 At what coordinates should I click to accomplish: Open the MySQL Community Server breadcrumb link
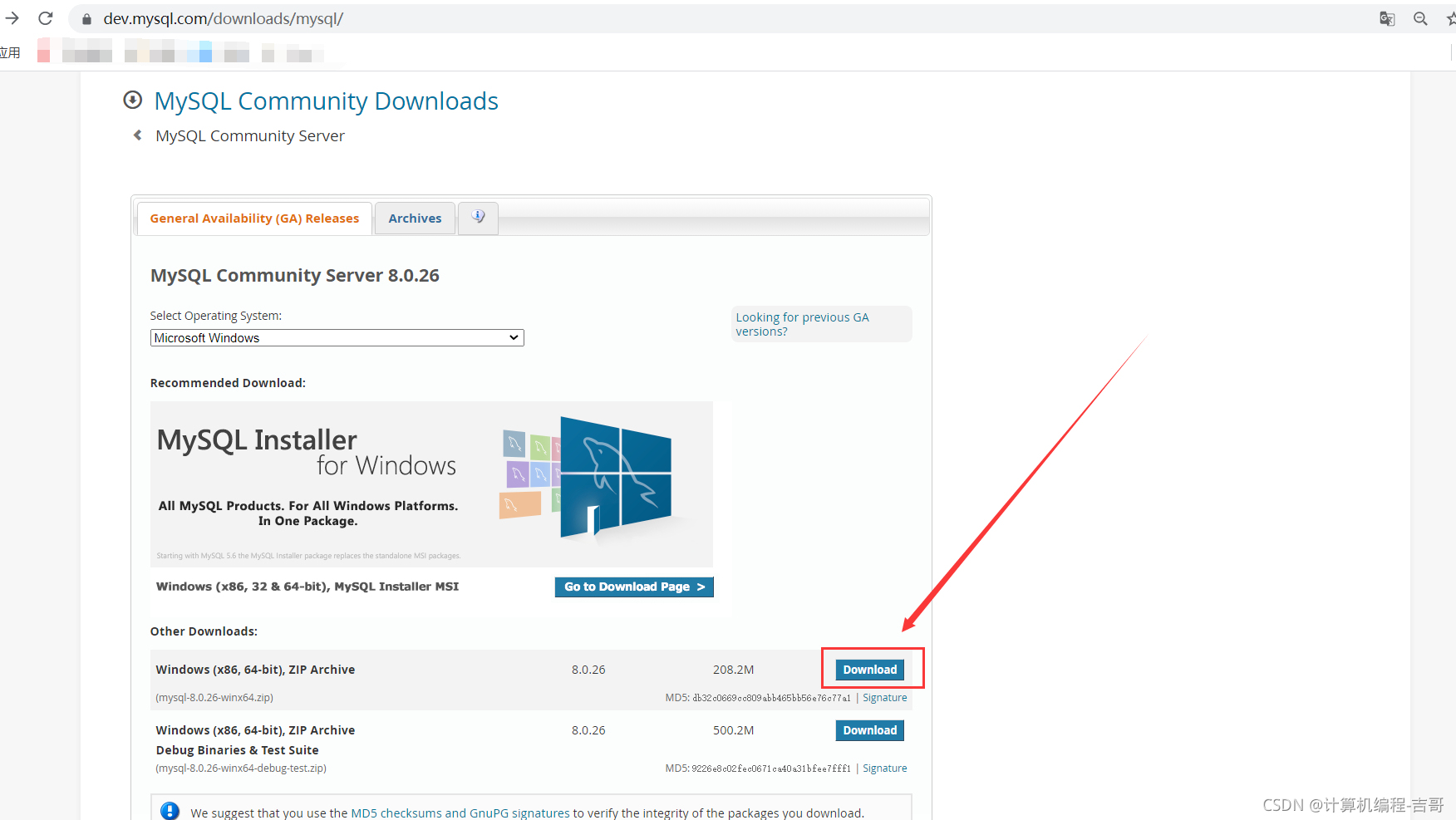point(250,136)
